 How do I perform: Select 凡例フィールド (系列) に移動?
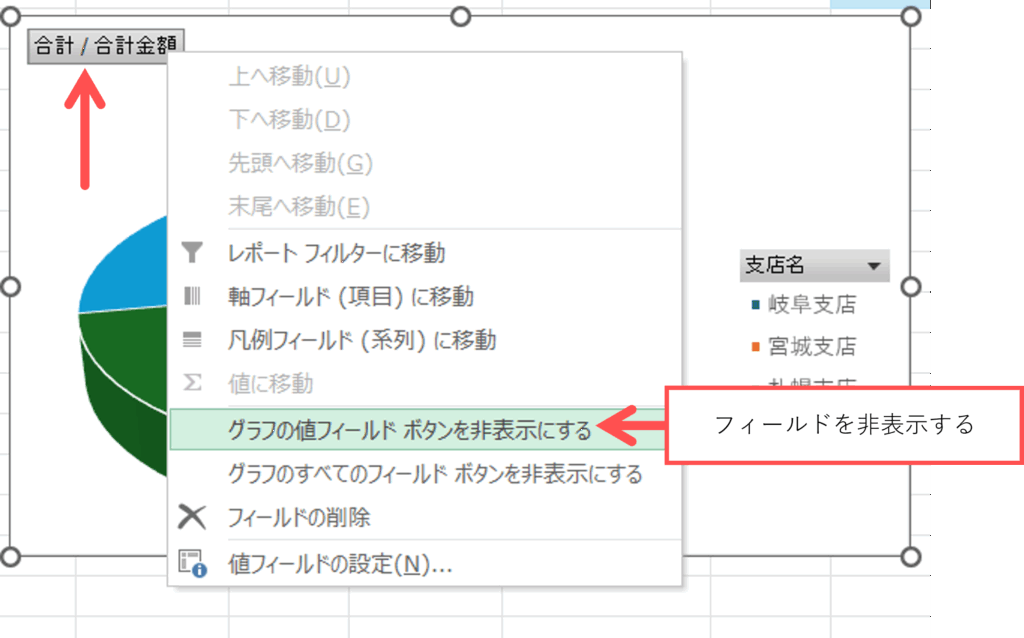[362, 340]
